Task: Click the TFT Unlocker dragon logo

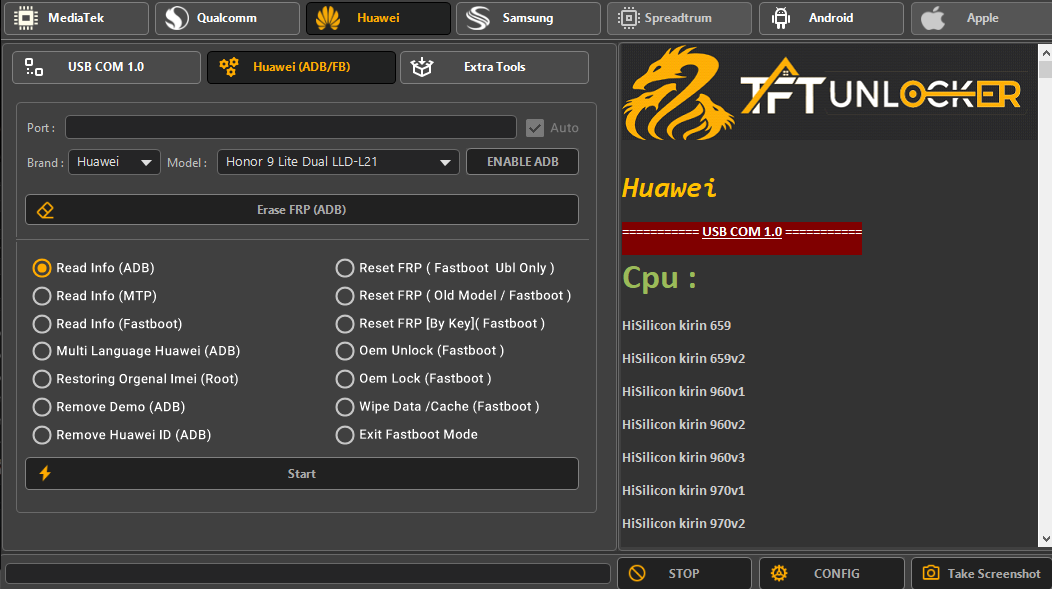Action: (x=676, y=93)
